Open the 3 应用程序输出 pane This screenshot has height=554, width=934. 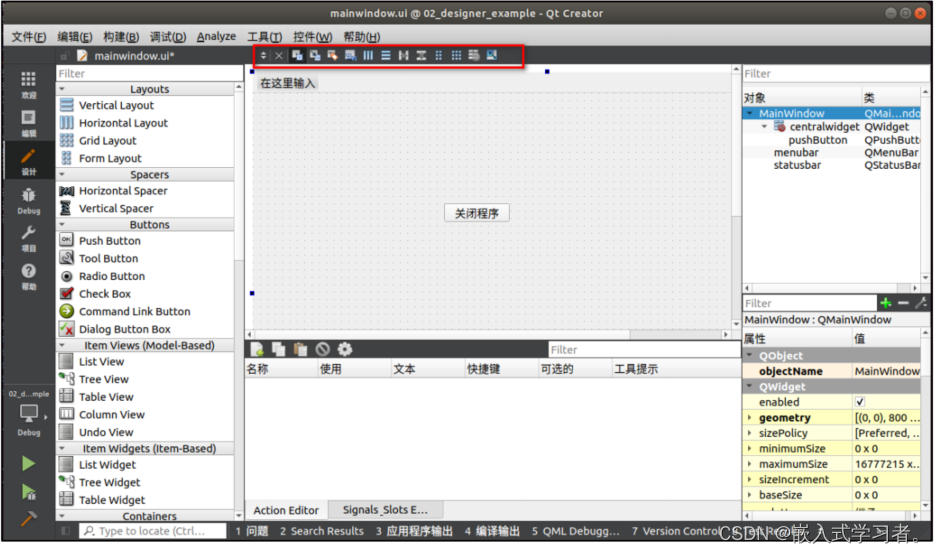point(414,531)
